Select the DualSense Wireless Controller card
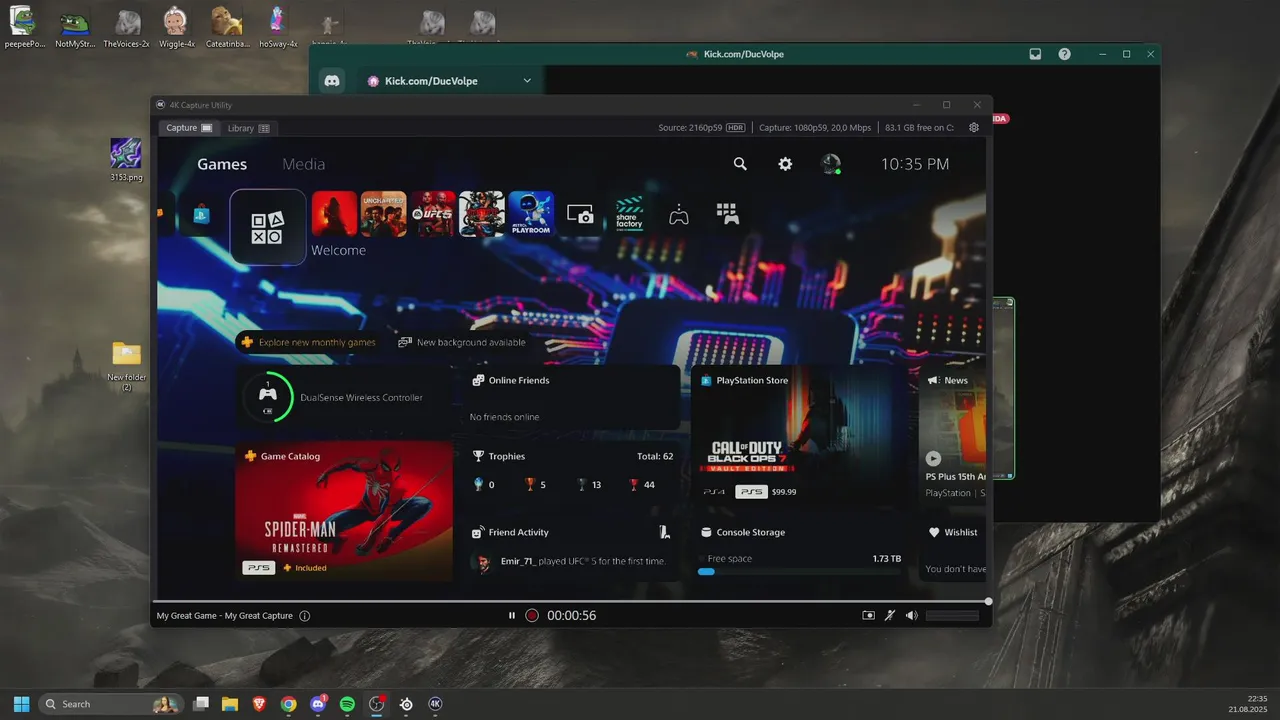The height and width of the screenshot is (720, 1280). click(343, 397)
